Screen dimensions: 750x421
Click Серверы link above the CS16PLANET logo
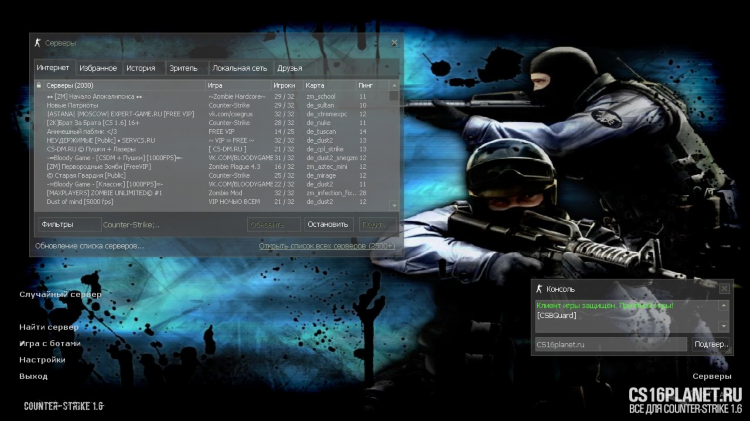pos(712,376)
